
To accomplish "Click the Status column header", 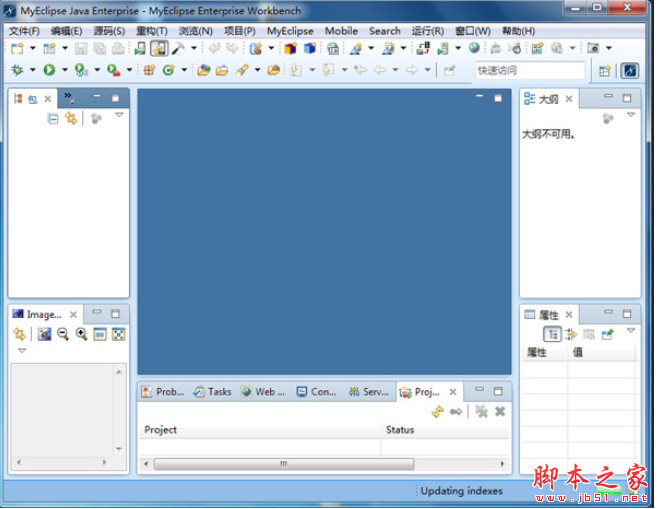I will coord(445,430).
